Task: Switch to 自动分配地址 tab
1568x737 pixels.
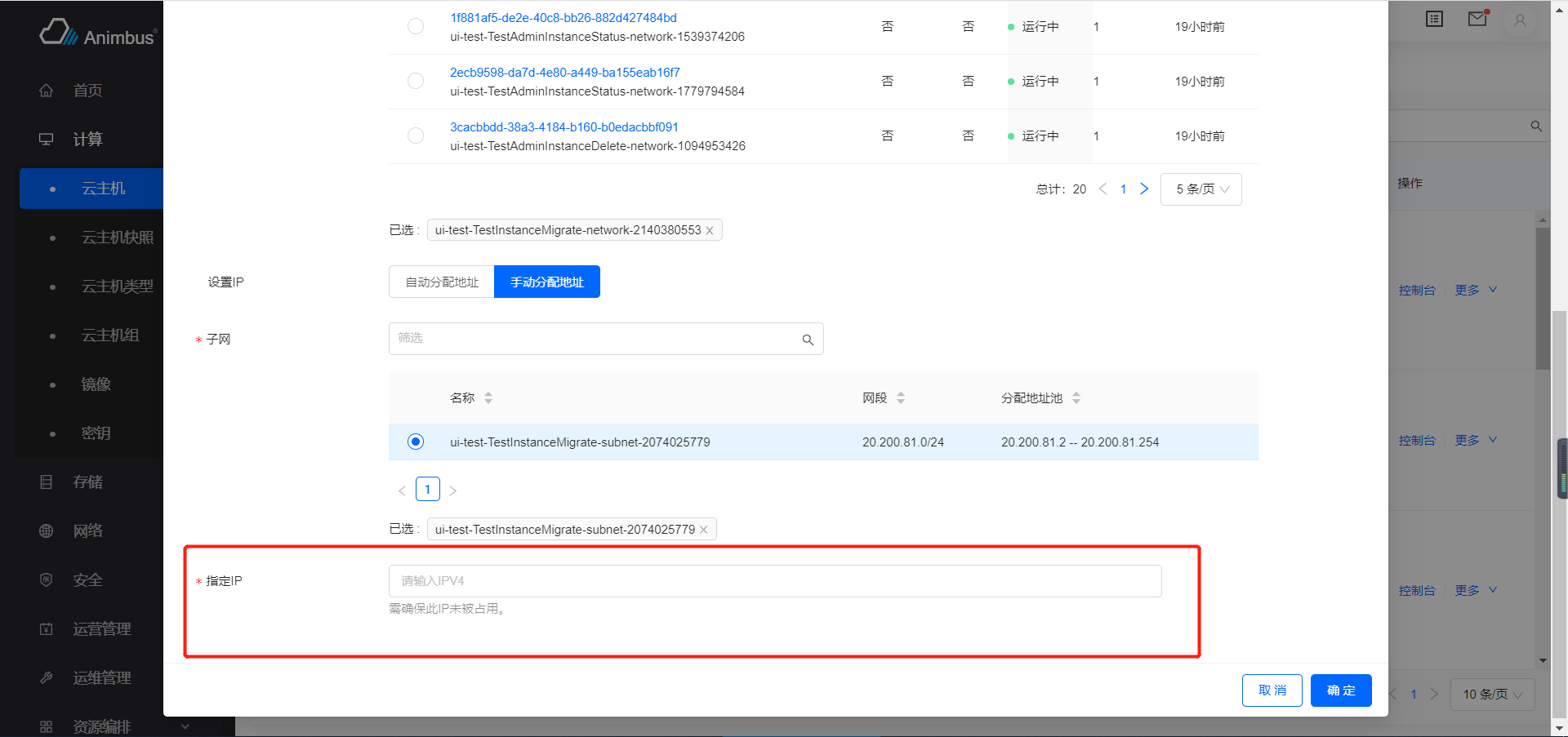Action: (x=442, y=282)
